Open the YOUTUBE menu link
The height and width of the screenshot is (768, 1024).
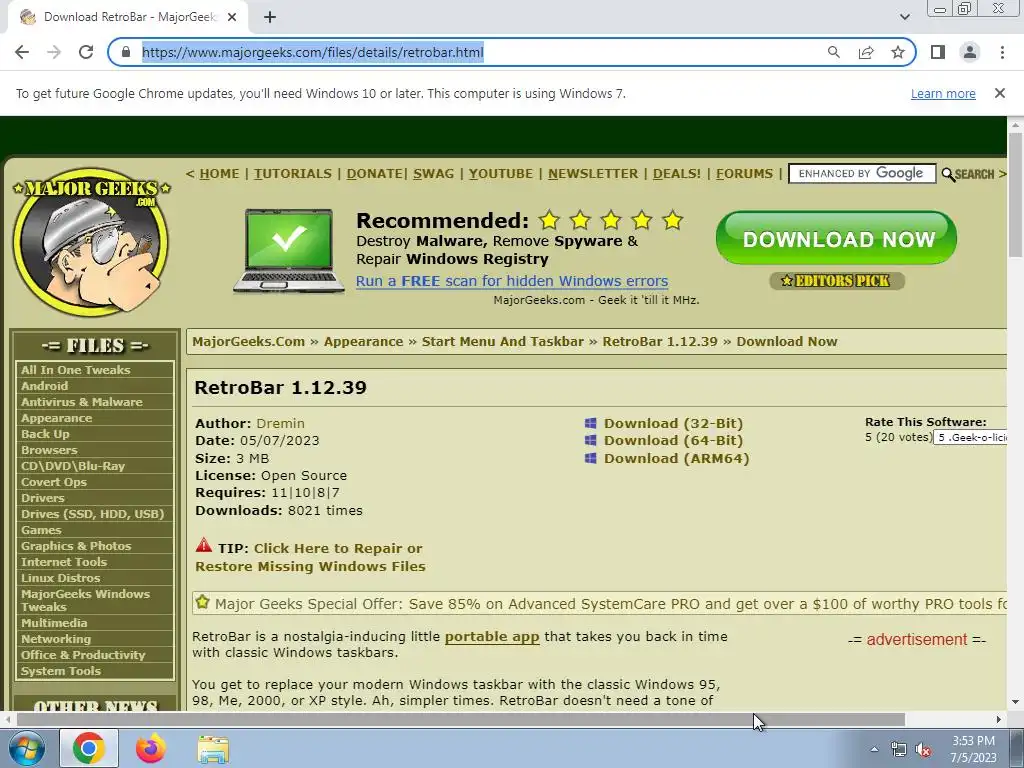pyautogui.click(x=501, y=174)
